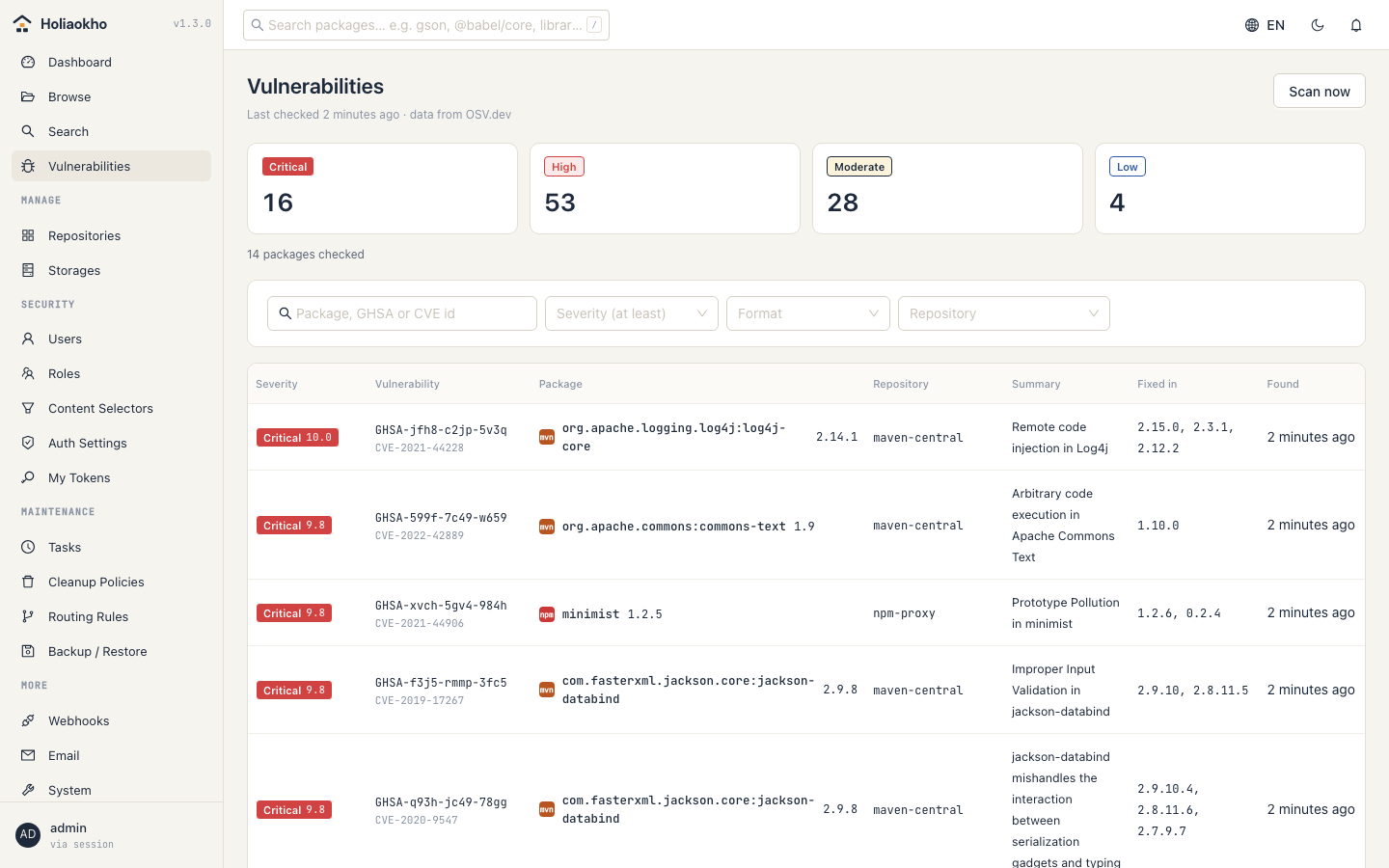This screenshot has height=868, width=1389.
Task: Click the Critical severity summary card
Action: click(382, 189)
